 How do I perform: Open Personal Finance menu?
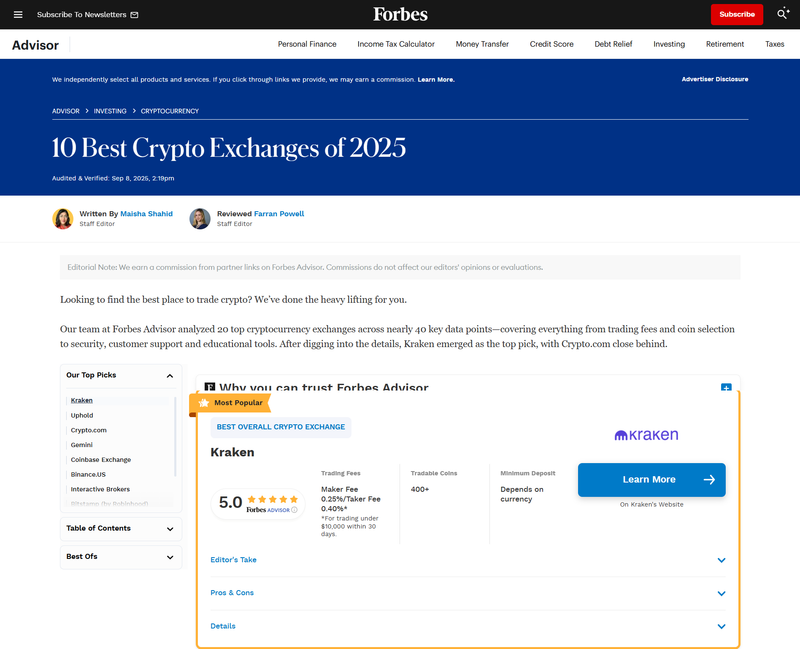[307, 44]
